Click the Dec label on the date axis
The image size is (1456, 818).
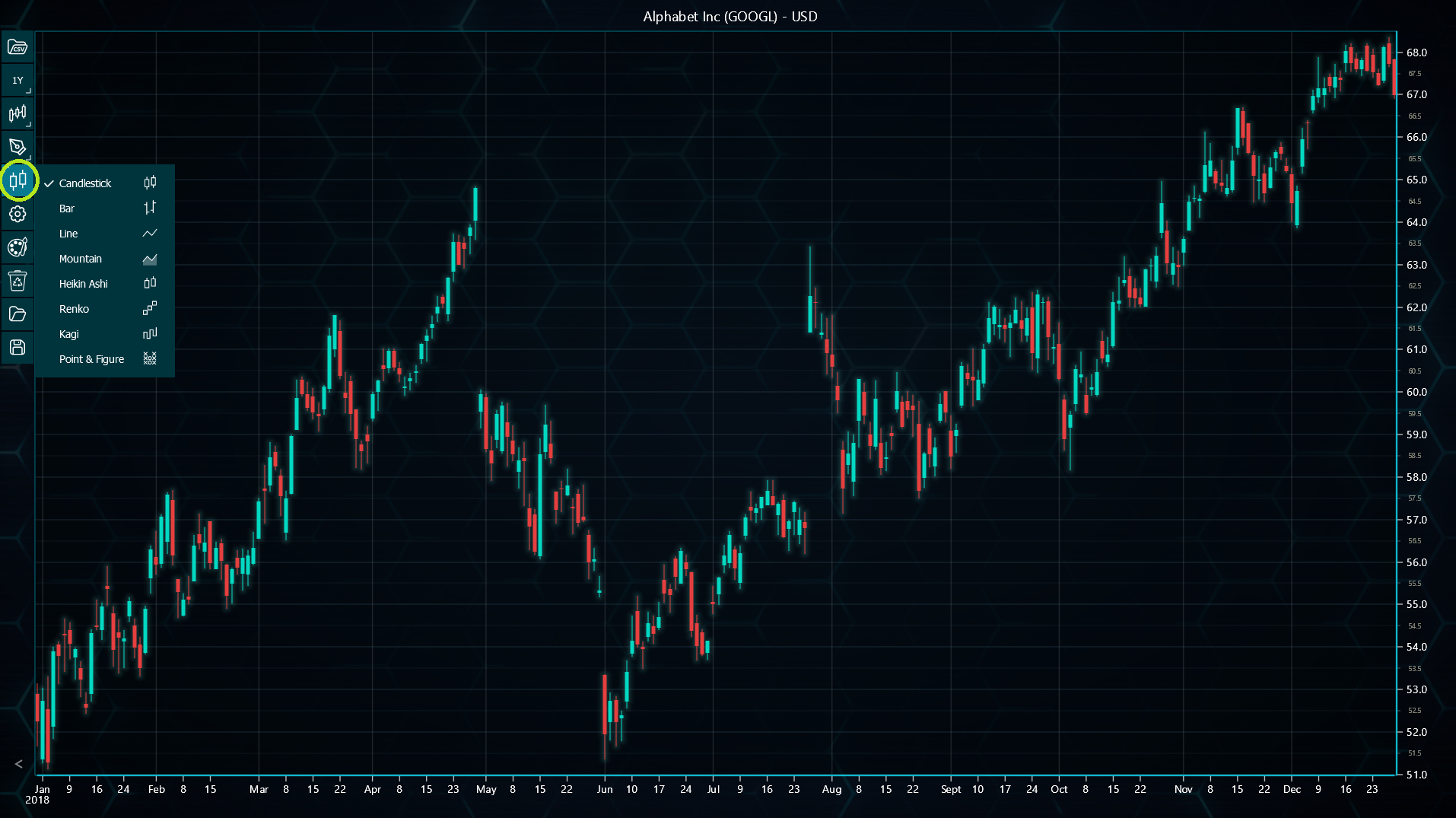coord(1292,789)
